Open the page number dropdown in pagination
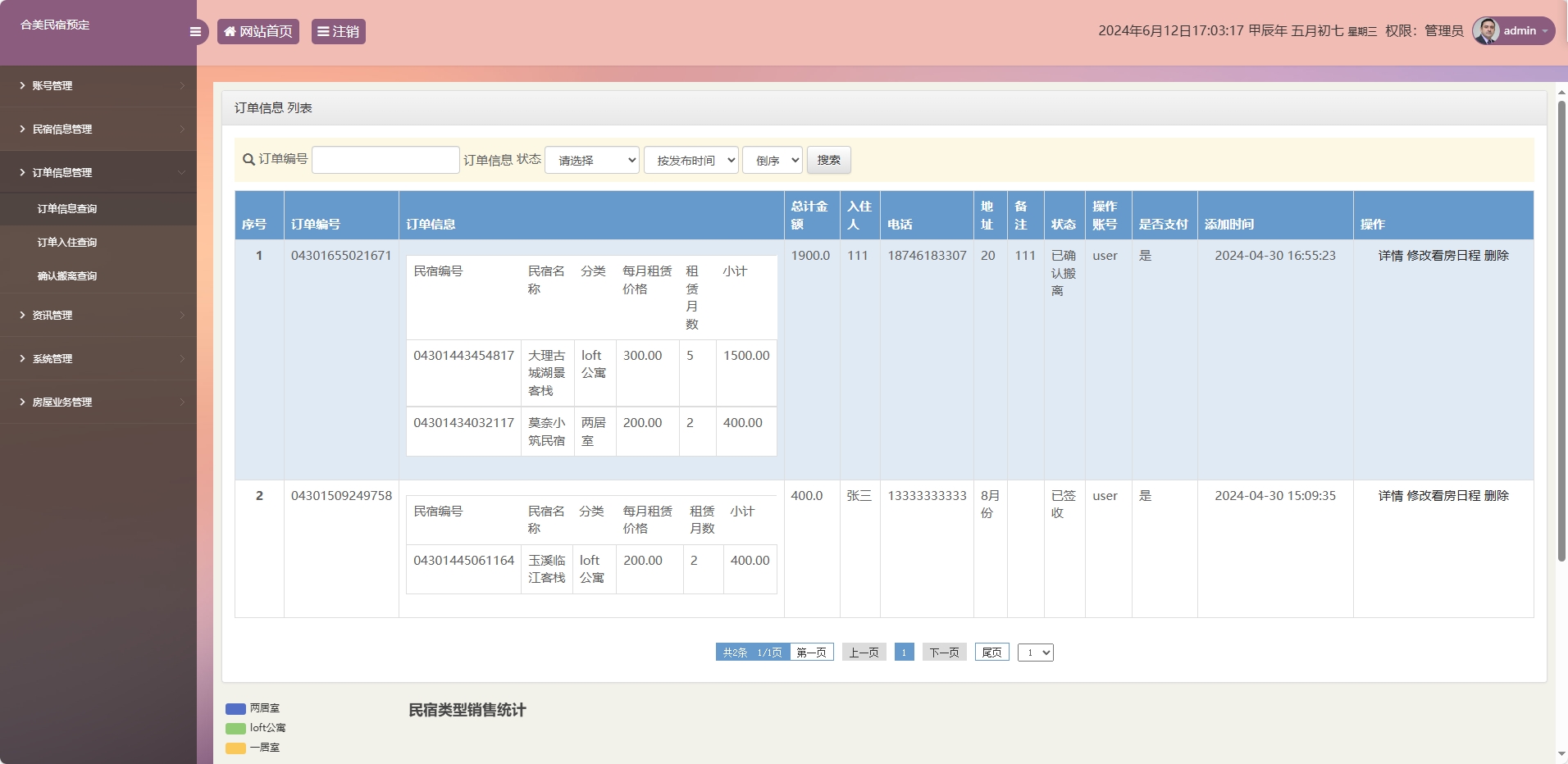 (x=1035, y=652)
